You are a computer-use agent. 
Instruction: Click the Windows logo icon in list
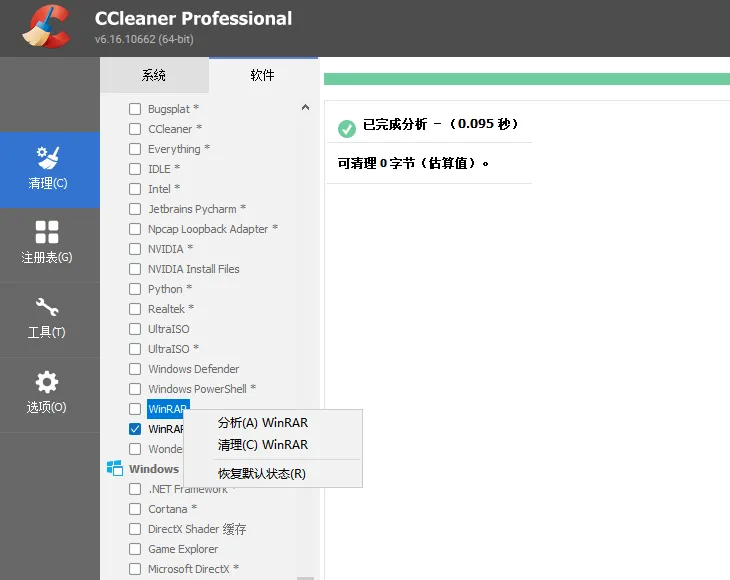click(x=115, y=468)
